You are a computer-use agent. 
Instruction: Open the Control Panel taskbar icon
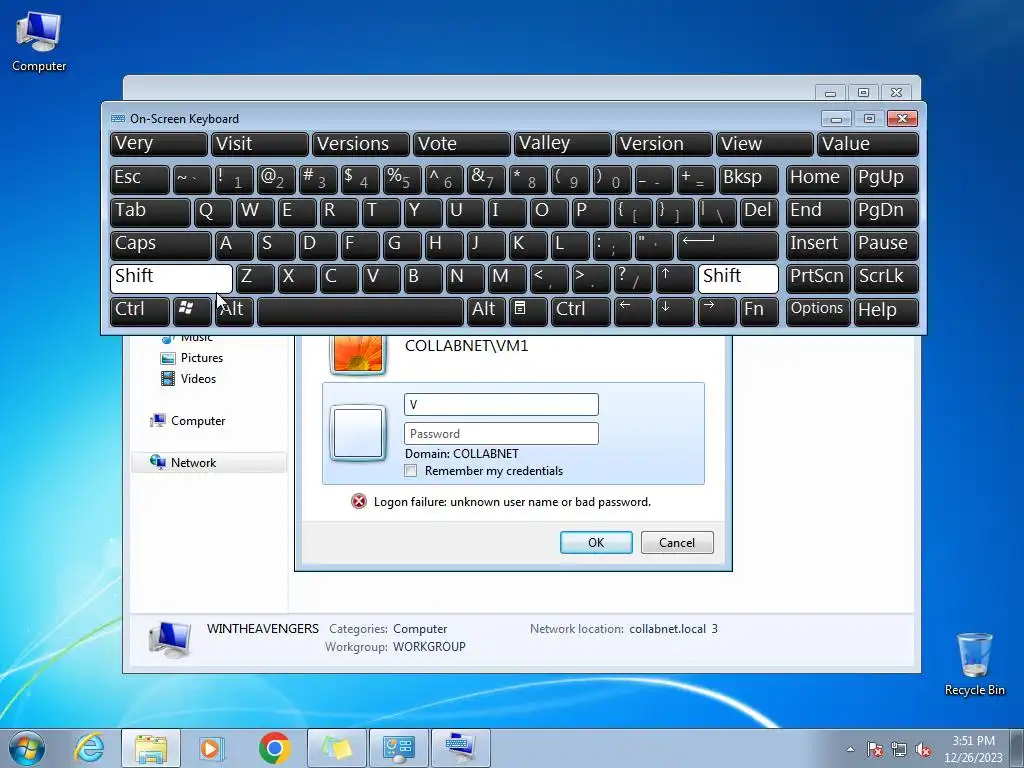[399, 748]
